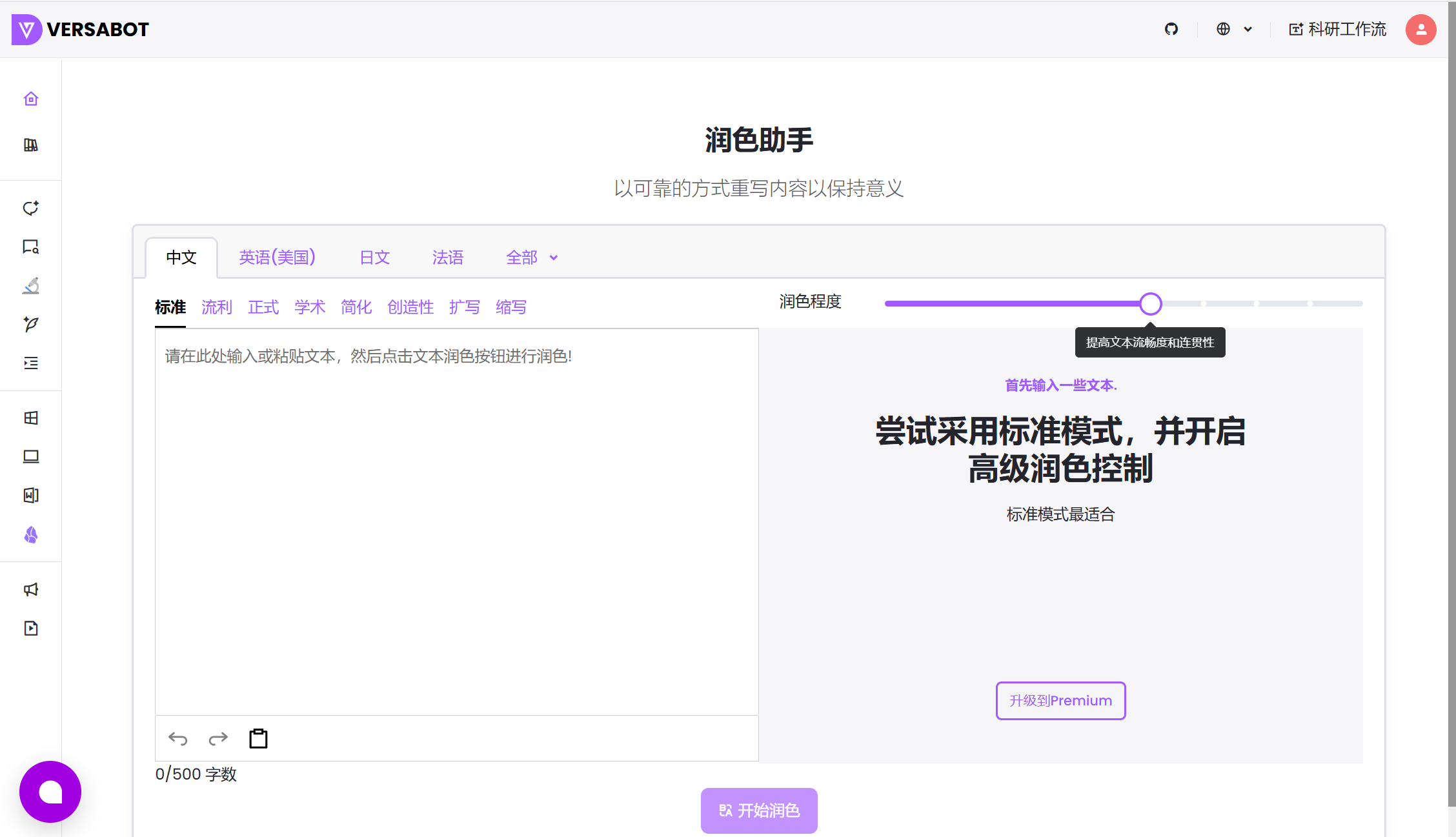The width and height of the screenshot is (1456, 837).
Task: Open the 英语(美国) tab
Action: click(277, 257)
